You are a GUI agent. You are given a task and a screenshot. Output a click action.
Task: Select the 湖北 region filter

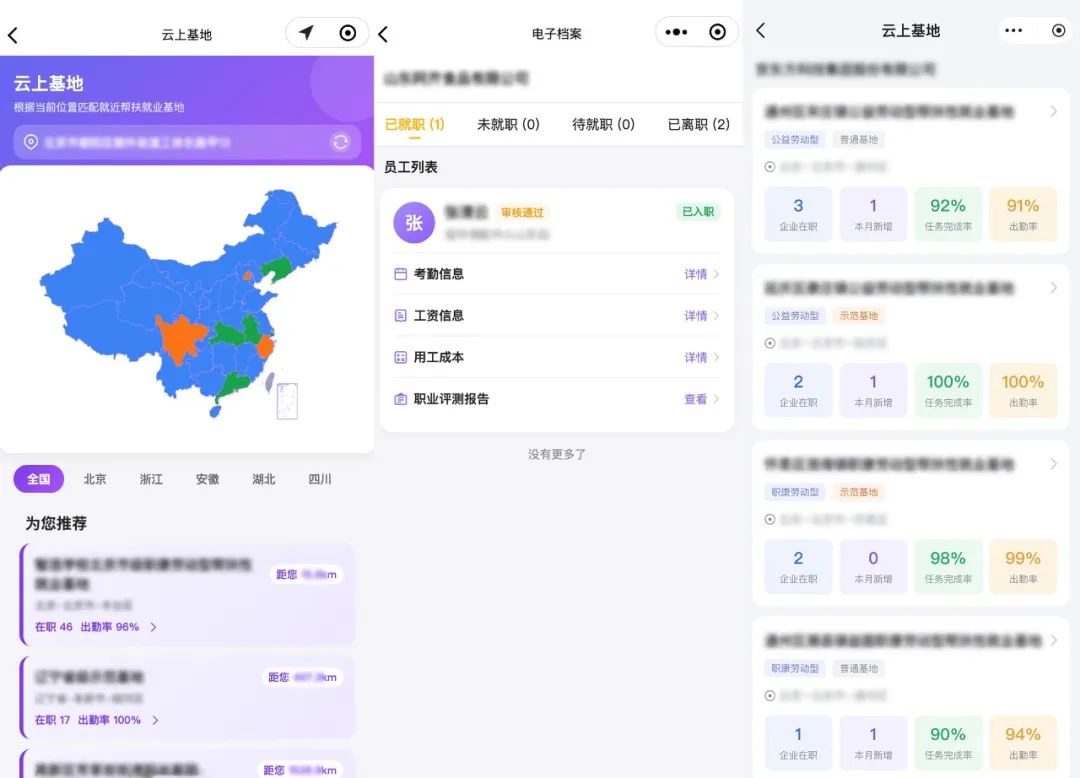(x=264, y=479)
